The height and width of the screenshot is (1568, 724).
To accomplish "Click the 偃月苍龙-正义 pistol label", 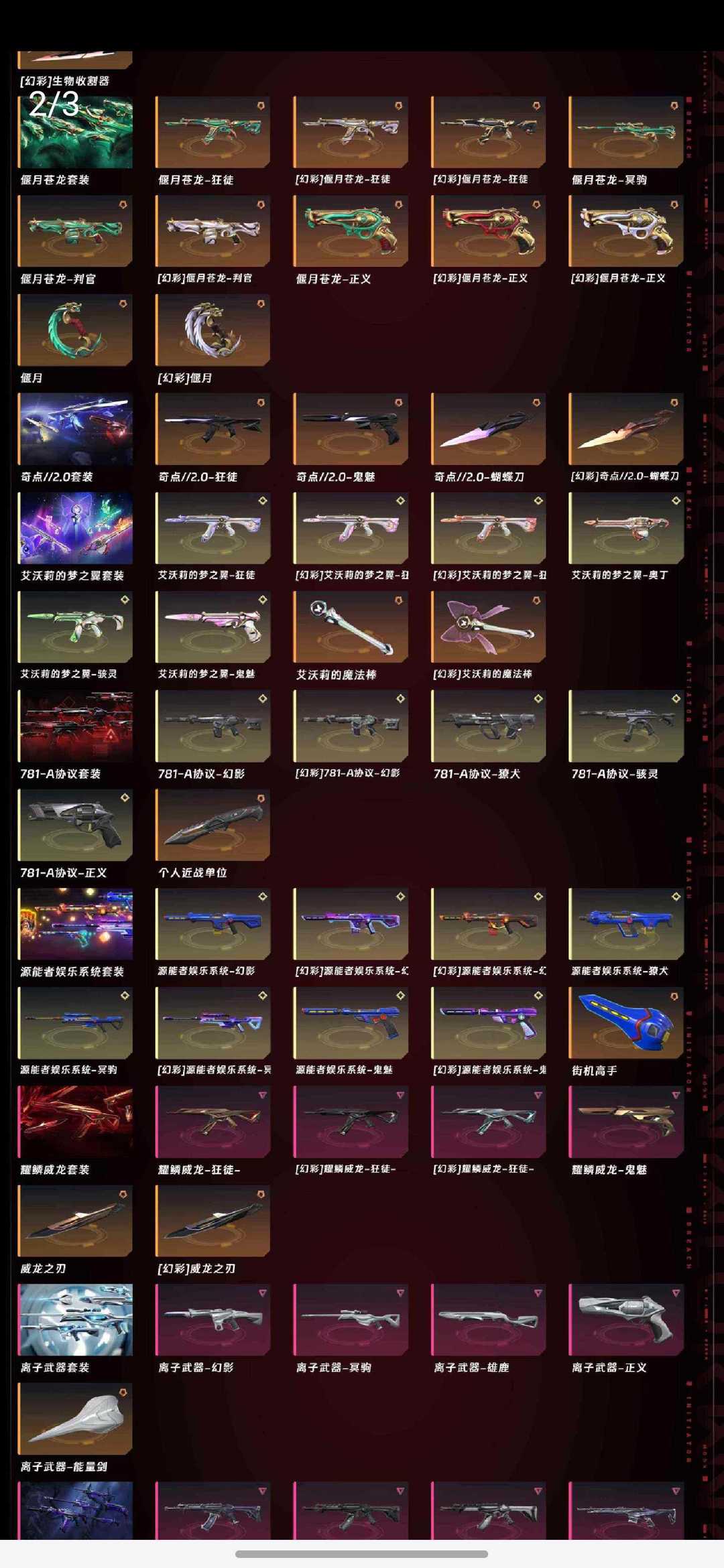I will (333, 279).
